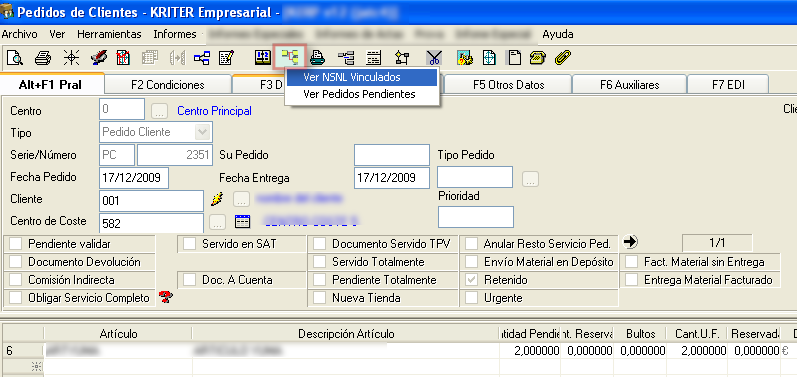Click the ellipsis lookup button beside Cliente
Image resolution: width=797 pixels, height=377 pixels.
(241, 199)
